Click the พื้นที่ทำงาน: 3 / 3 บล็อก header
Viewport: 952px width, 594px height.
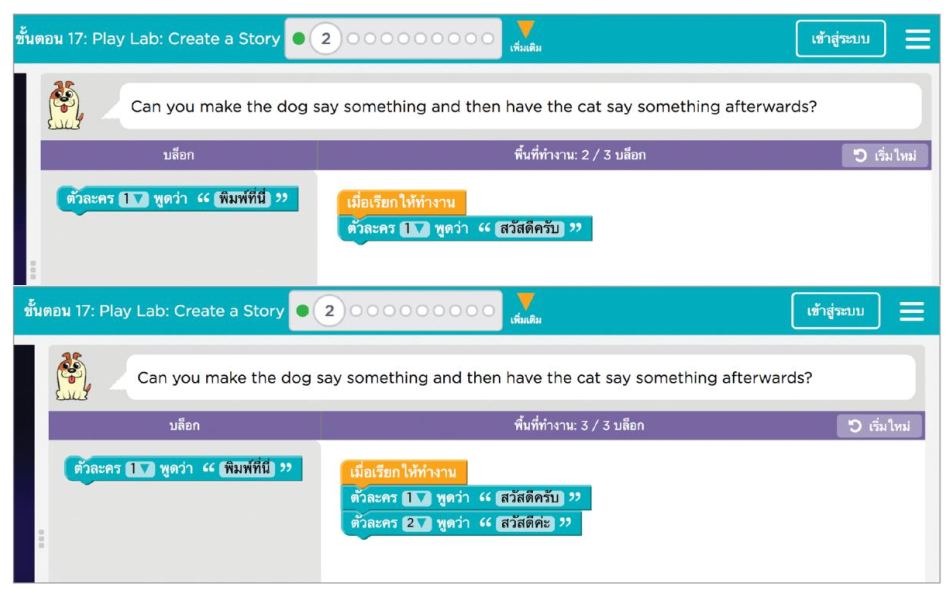click(578, 426)
